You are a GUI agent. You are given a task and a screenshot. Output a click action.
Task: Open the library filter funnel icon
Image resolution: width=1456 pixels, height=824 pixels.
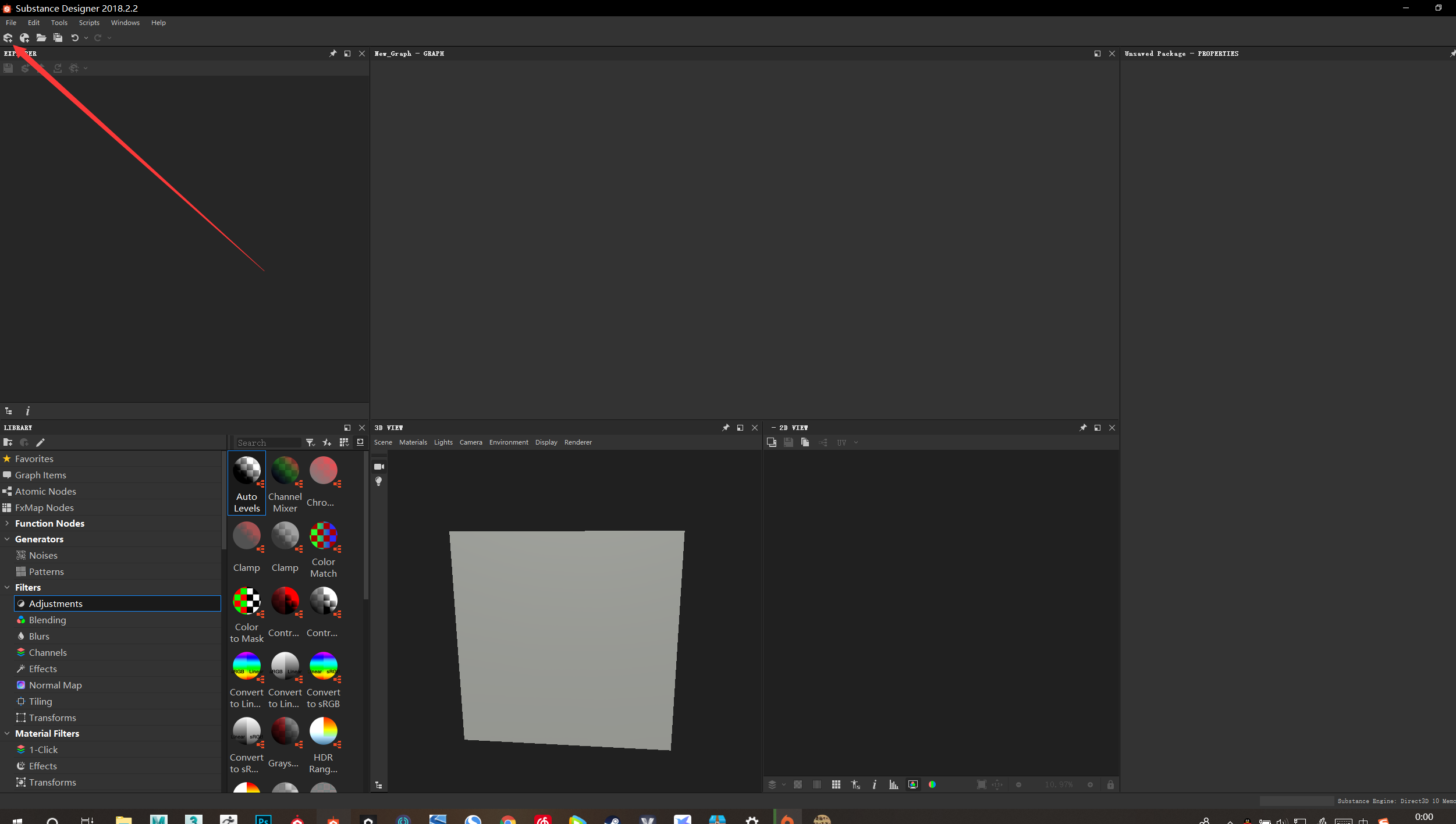(x=311, y=442)
